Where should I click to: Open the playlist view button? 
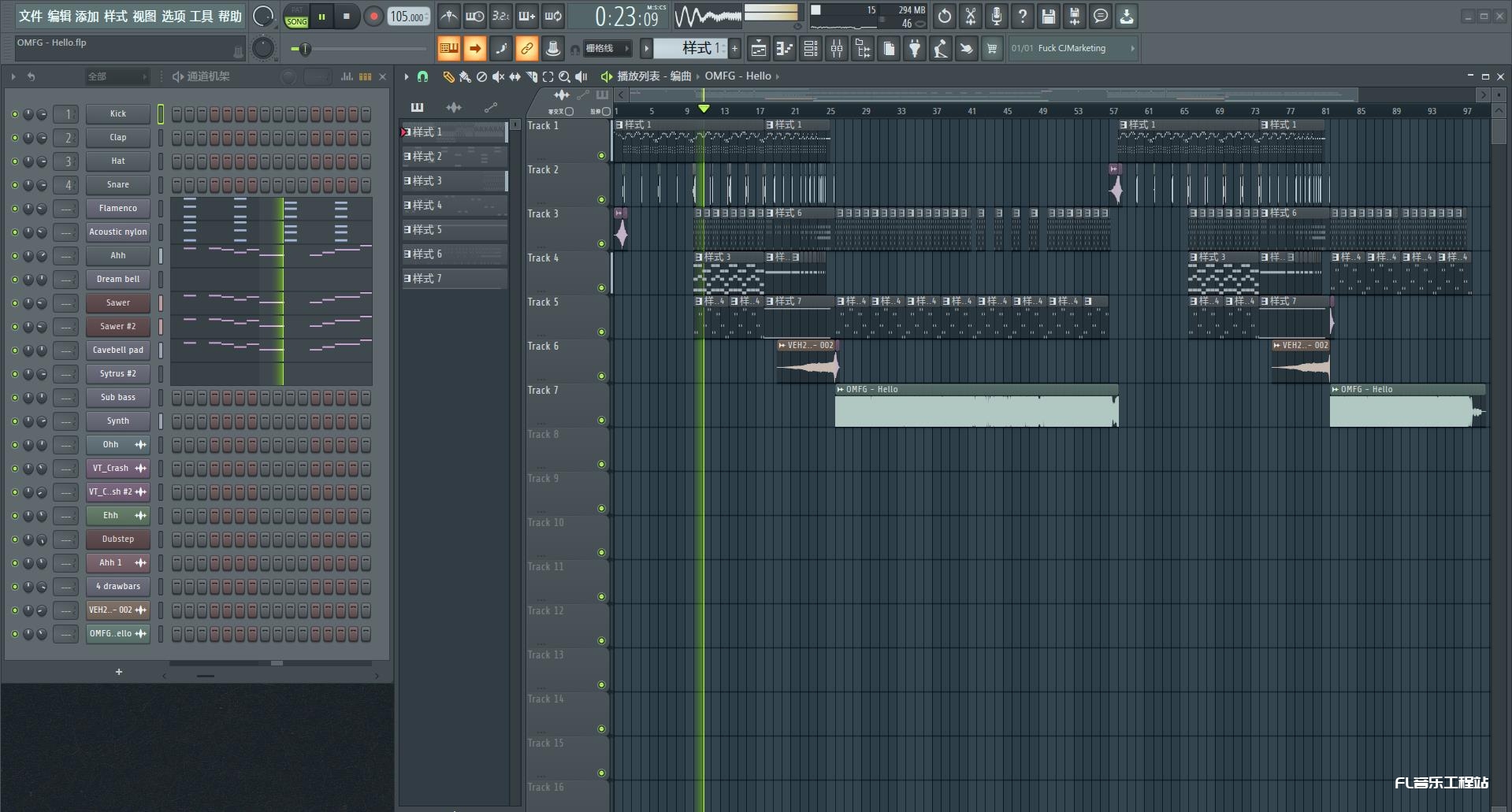(758, 49)
